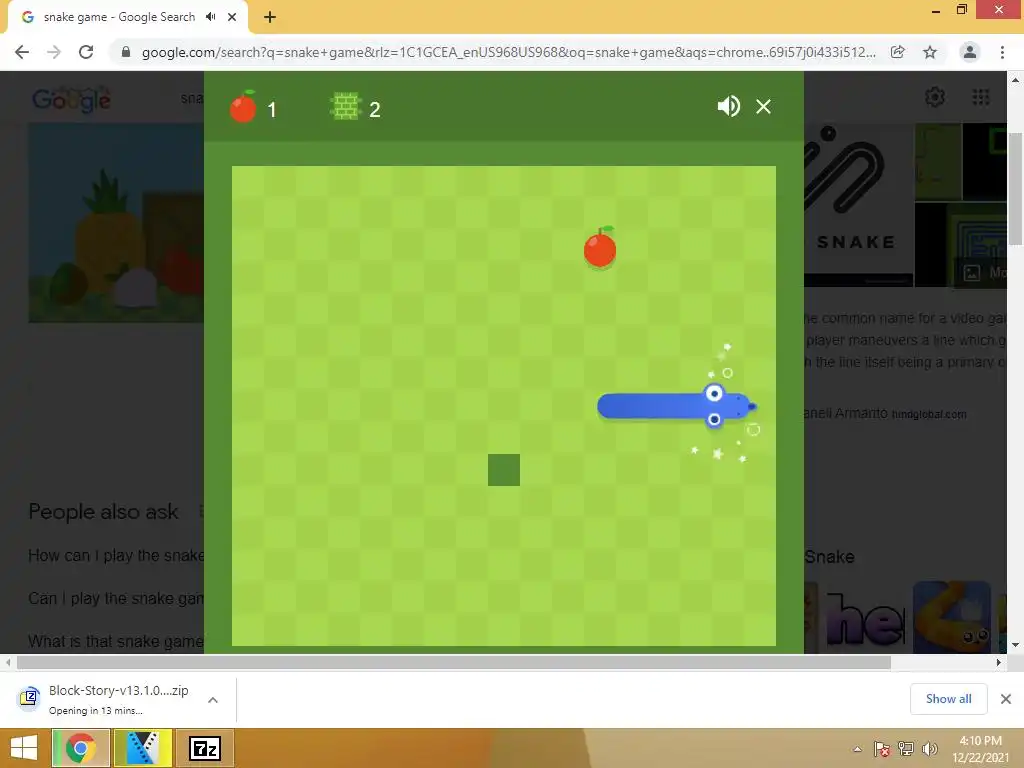Viewport: 1024px width, 768px height.
Task: Open the clock showing 4:10 PM
Action: (x=980, y=741)
